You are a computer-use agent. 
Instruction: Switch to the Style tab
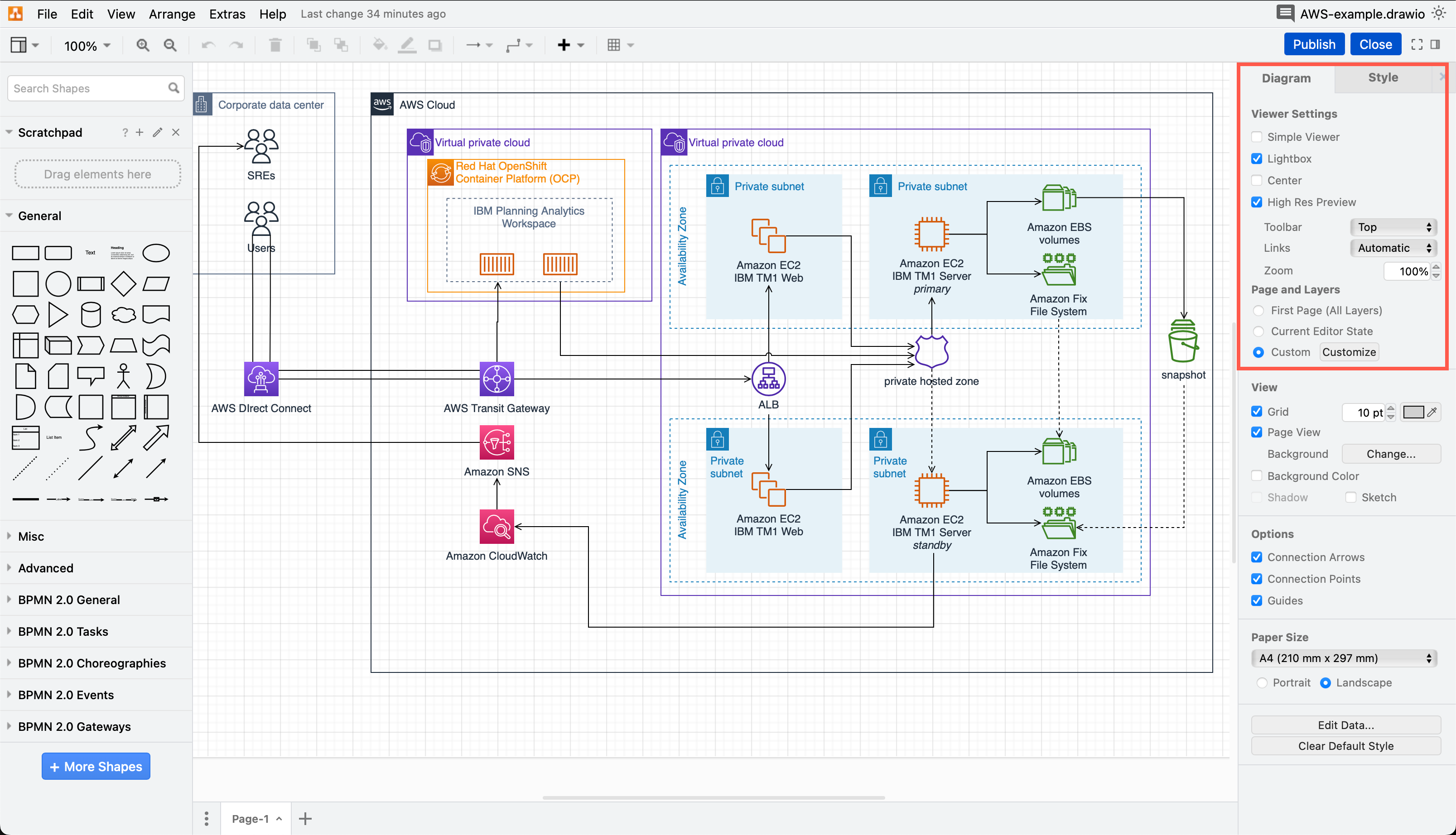tap(1382, 78)
